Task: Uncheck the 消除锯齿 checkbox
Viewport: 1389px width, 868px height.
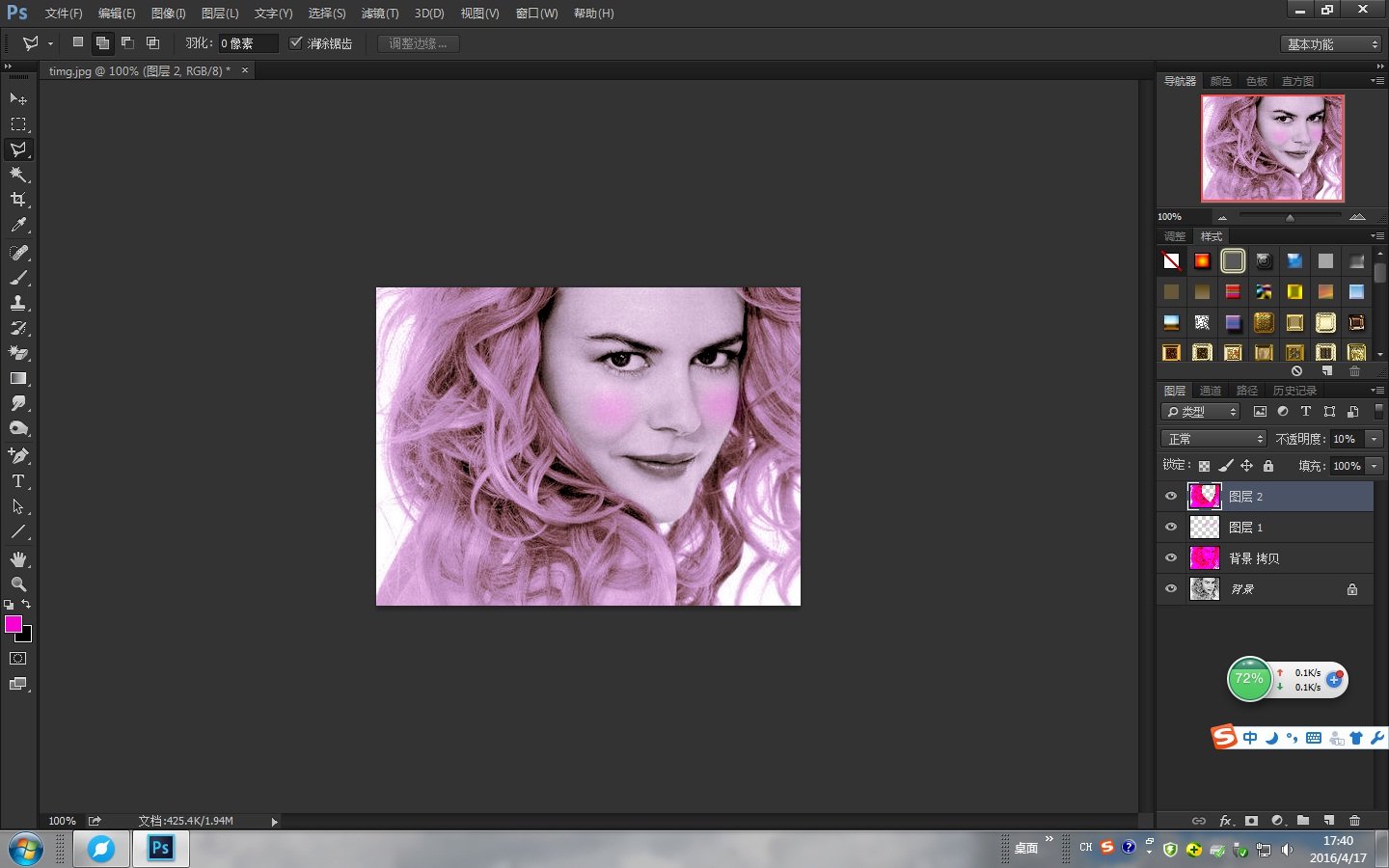Action: pyautogui.click(x=296, y=42)
